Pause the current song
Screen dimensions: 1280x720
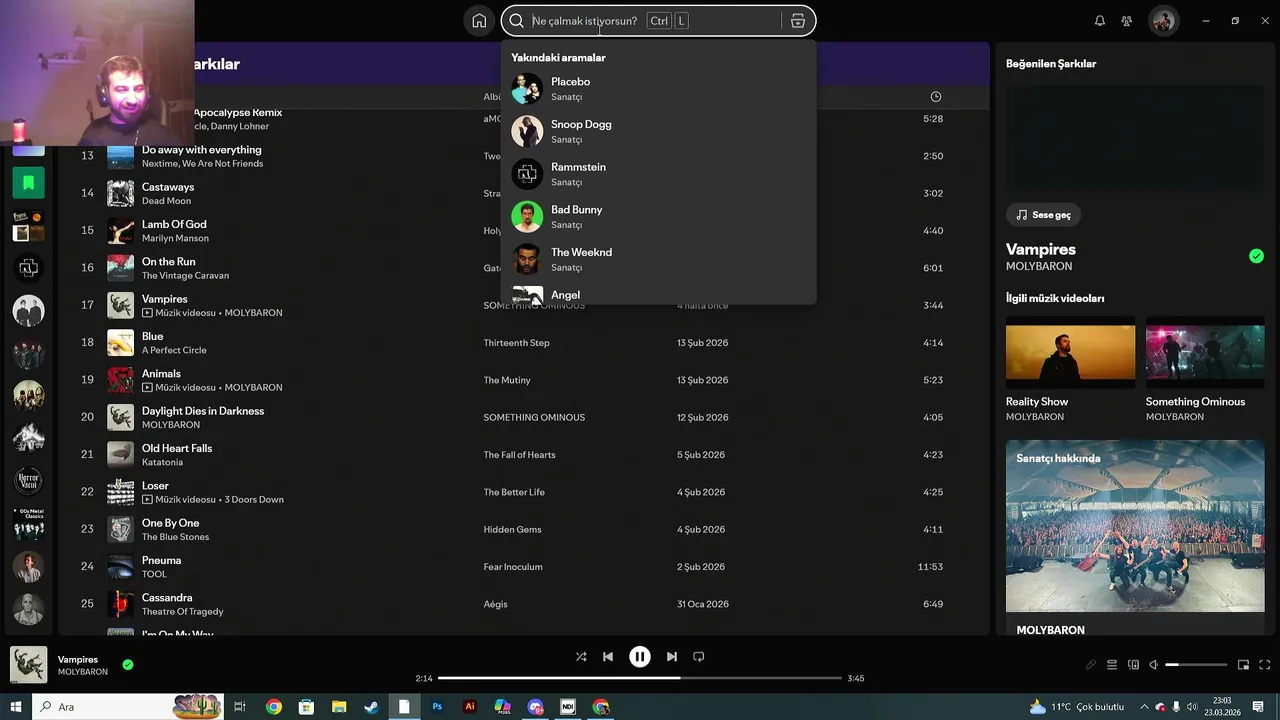pyautogui.click(x=640, y=657)
